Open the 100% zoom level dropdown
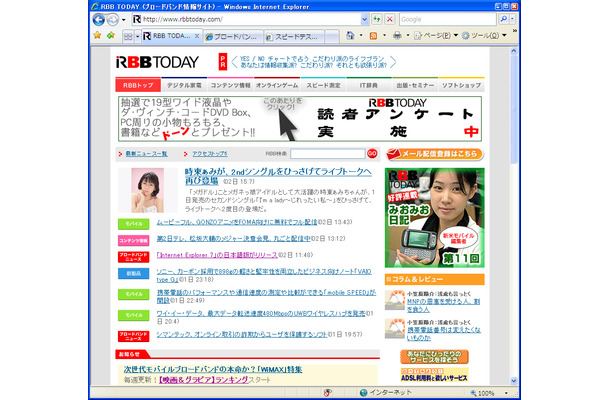Image resolution: width=610 pixels, height=400 pixels. 506,393
